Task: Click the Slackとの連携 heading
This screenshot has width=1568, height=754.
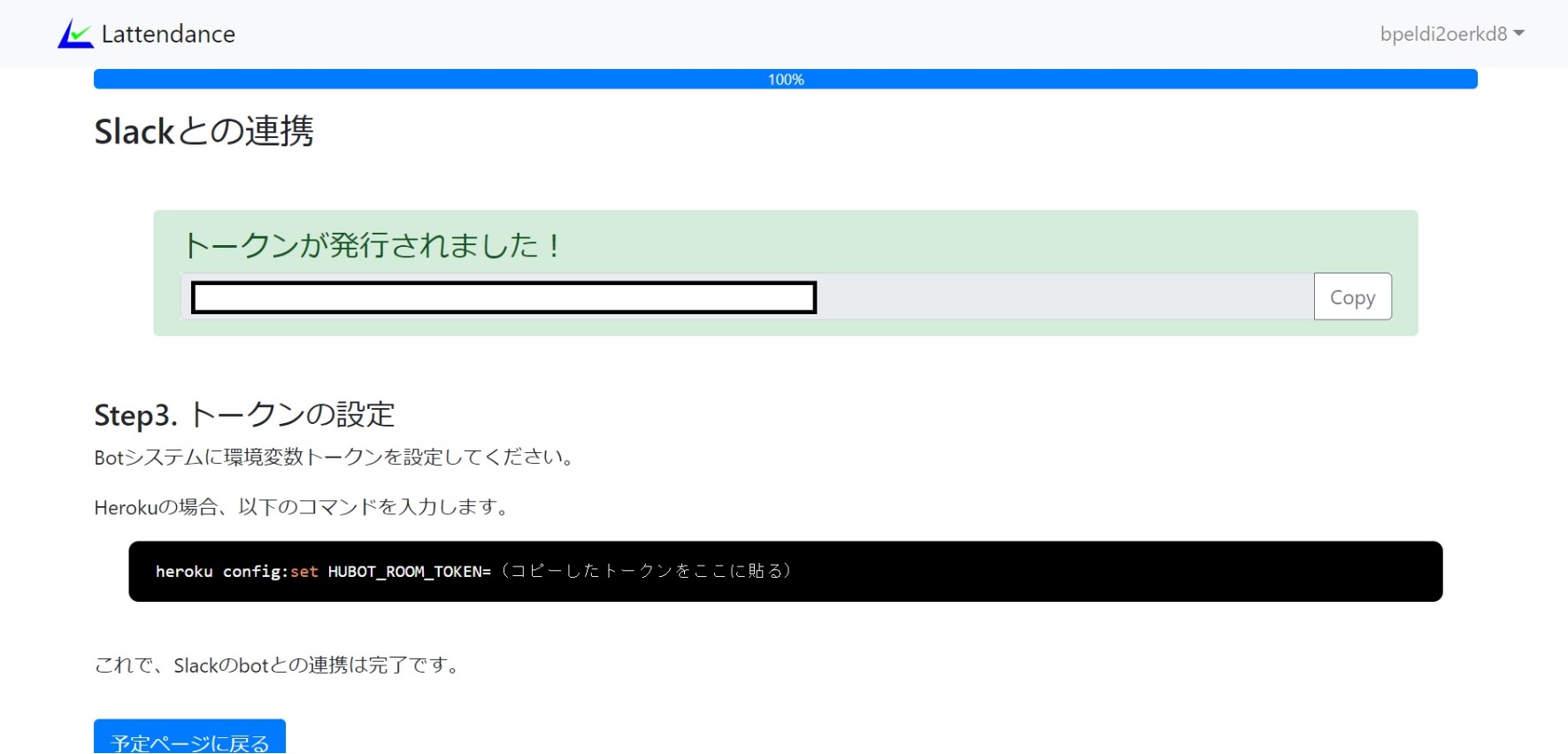Action: (204, 131)
